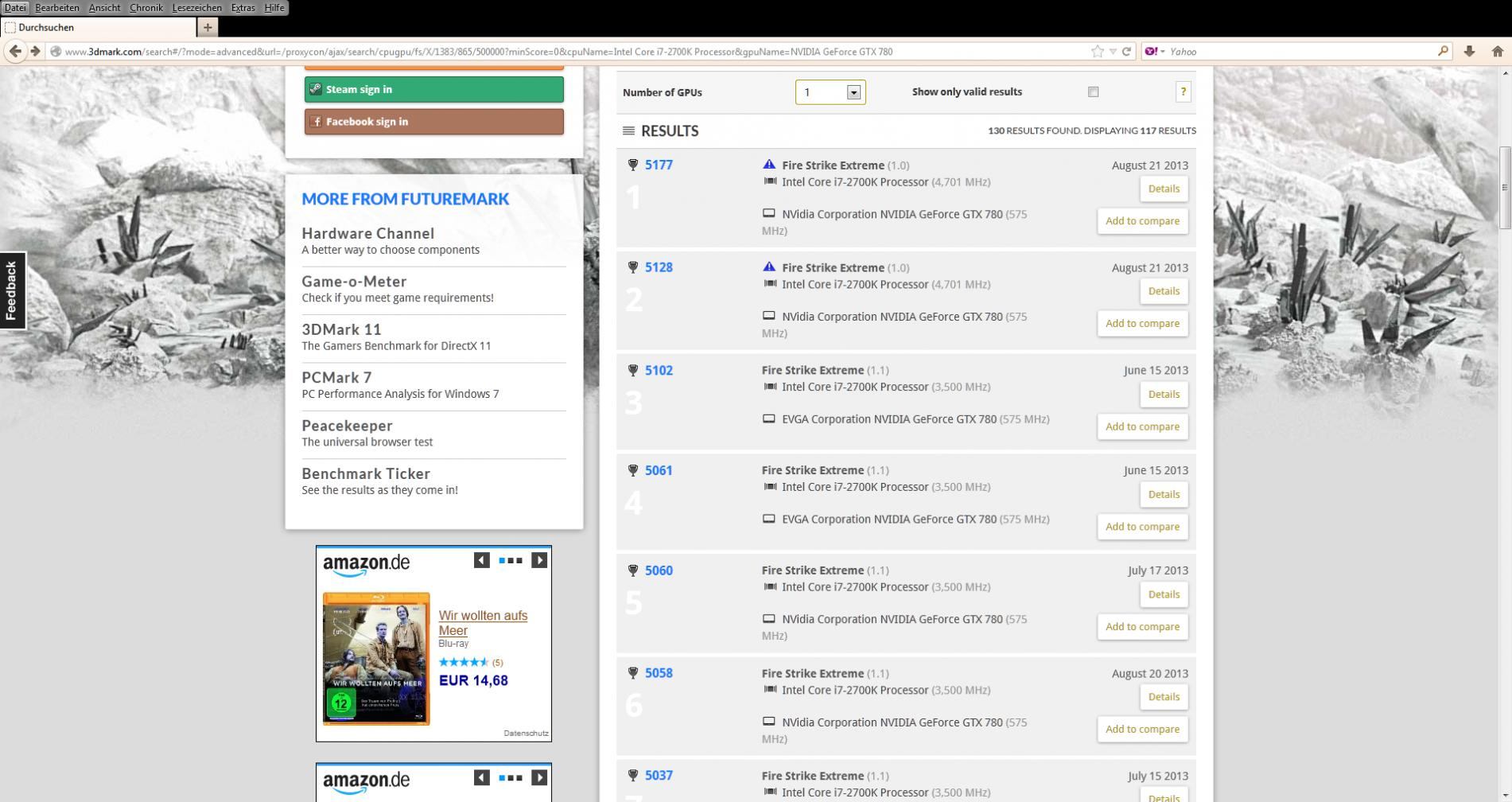Click the trophy icon beside score 5061

pyautogui.click(x=633, y=470)
